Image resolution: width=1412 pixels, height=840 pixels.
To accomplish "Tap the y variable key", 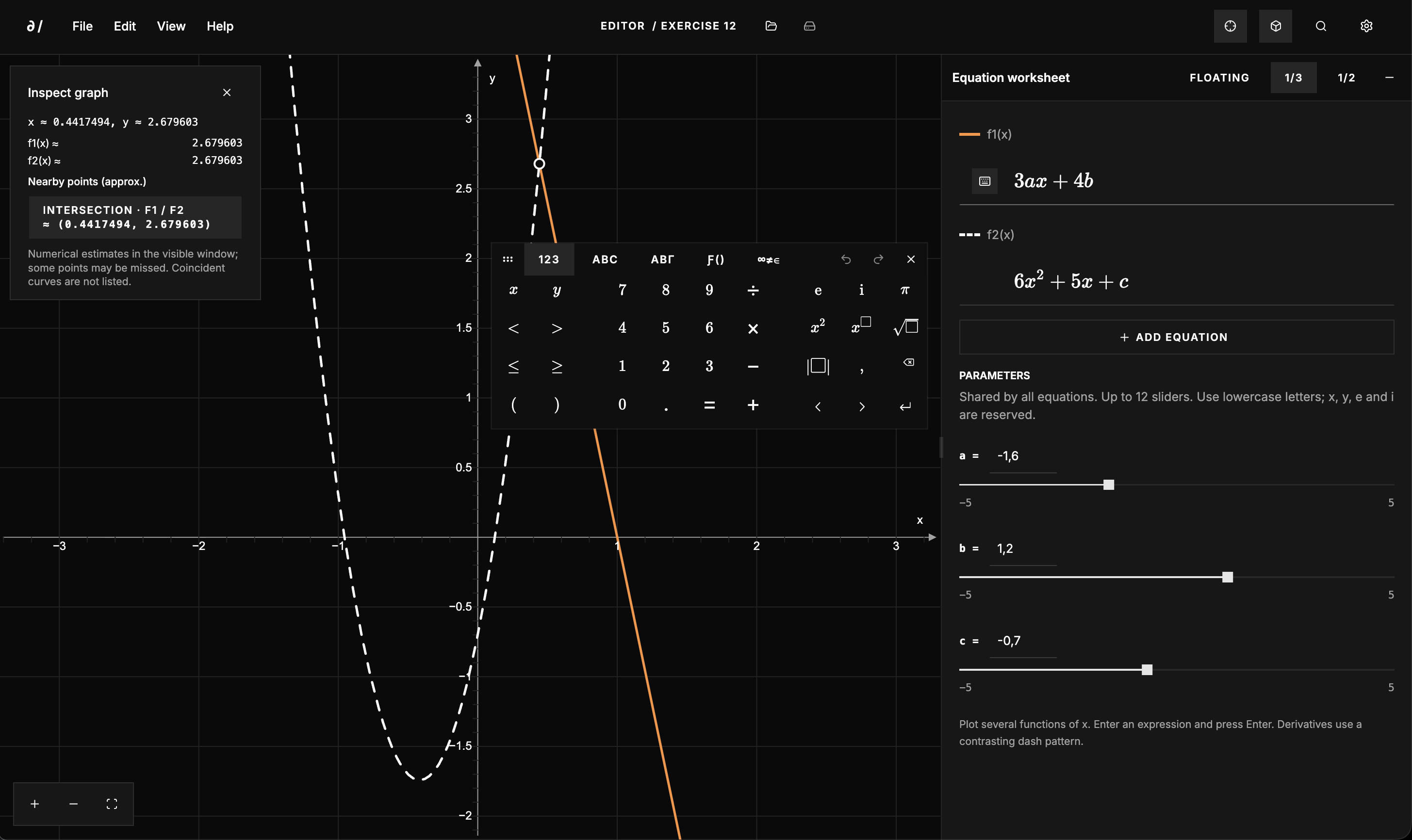I will coord(557,291).
